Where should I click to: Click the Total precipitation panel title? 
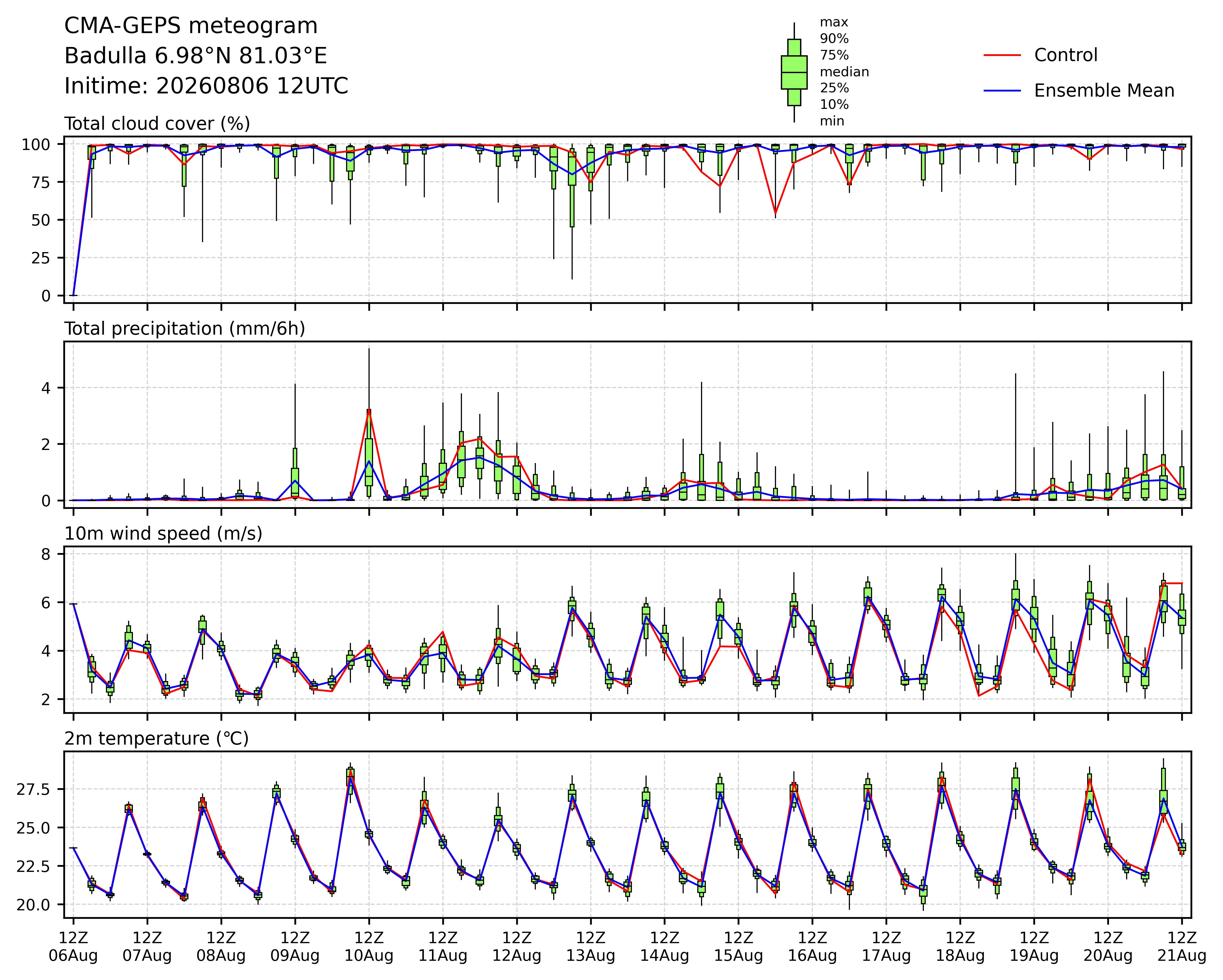coord(185,329)
